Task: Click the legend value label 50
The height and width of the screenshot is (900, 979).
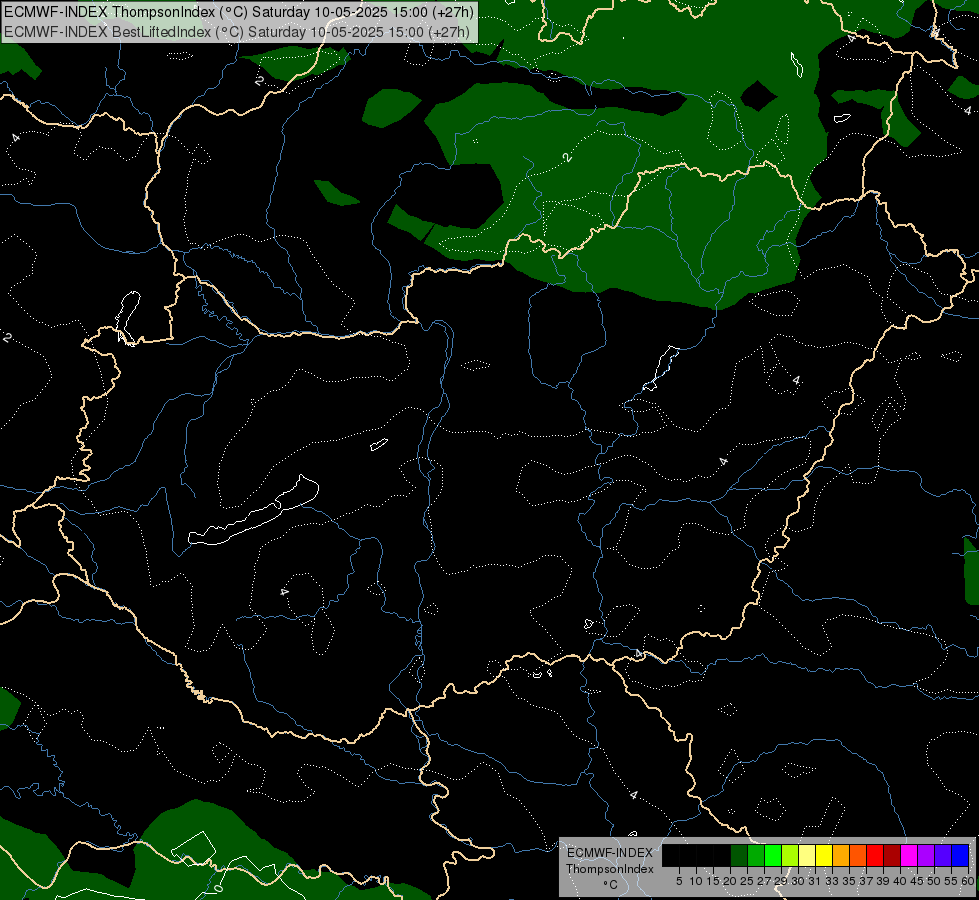Action: click(933, 881)
